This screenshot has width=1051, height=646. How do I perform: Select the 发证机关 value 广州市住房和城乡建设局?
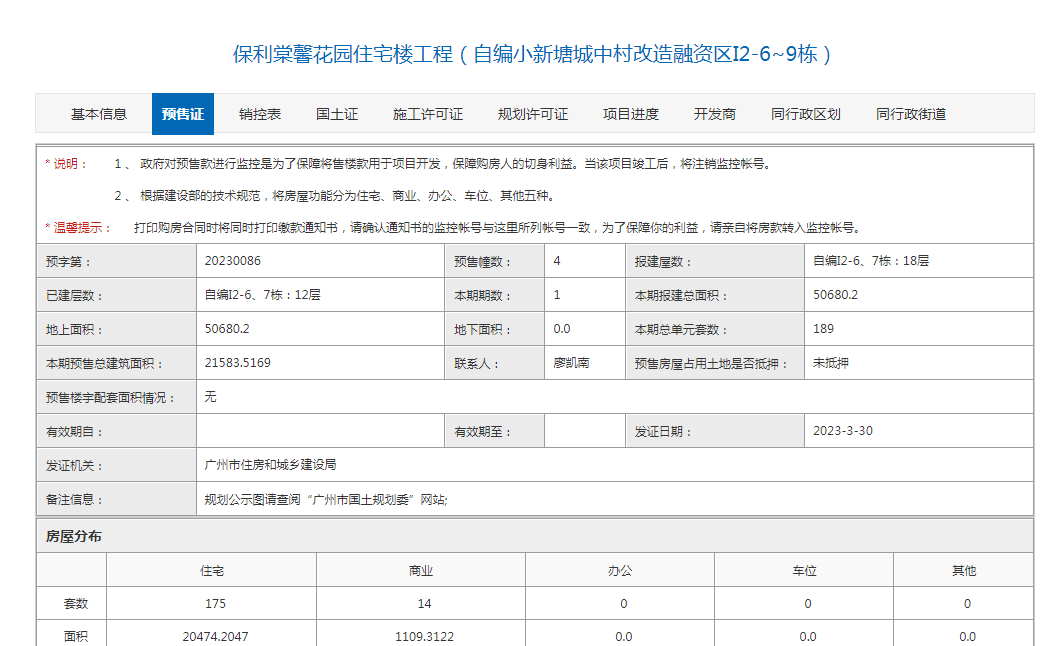[x=273, y=464]
